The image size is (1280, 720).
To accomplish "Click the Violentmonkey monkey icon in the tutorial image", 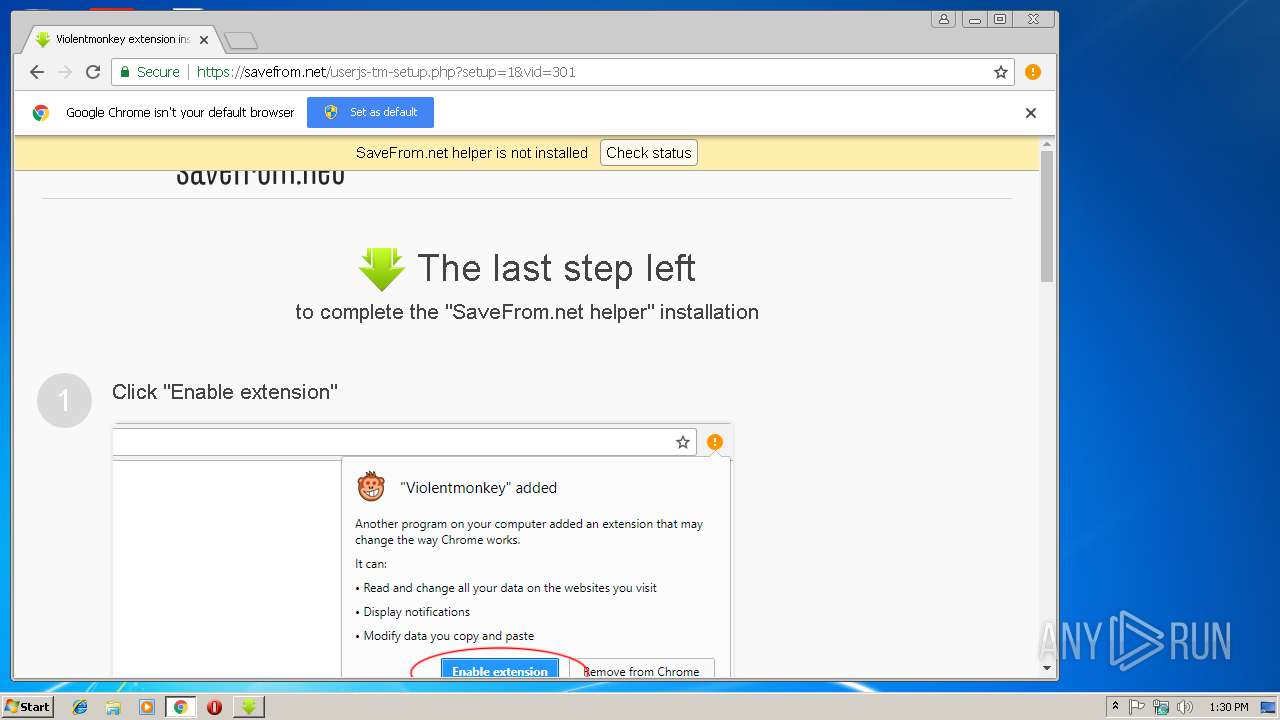I will click(371, 487).
